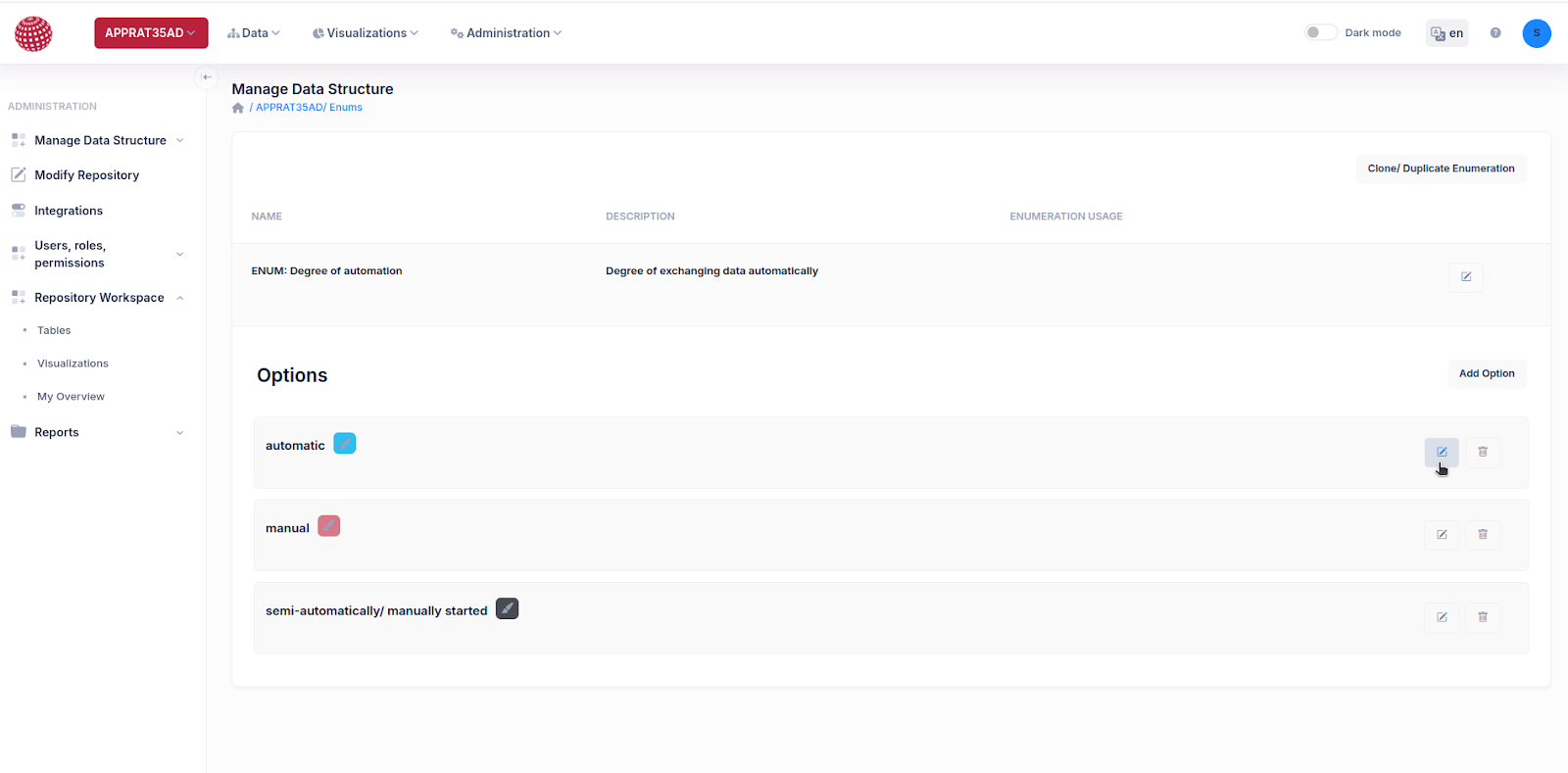Viewport: 1568px width, 773px height.
Task: Click the automatic option label
Action: pyautogui.click(x=295, y=446)
